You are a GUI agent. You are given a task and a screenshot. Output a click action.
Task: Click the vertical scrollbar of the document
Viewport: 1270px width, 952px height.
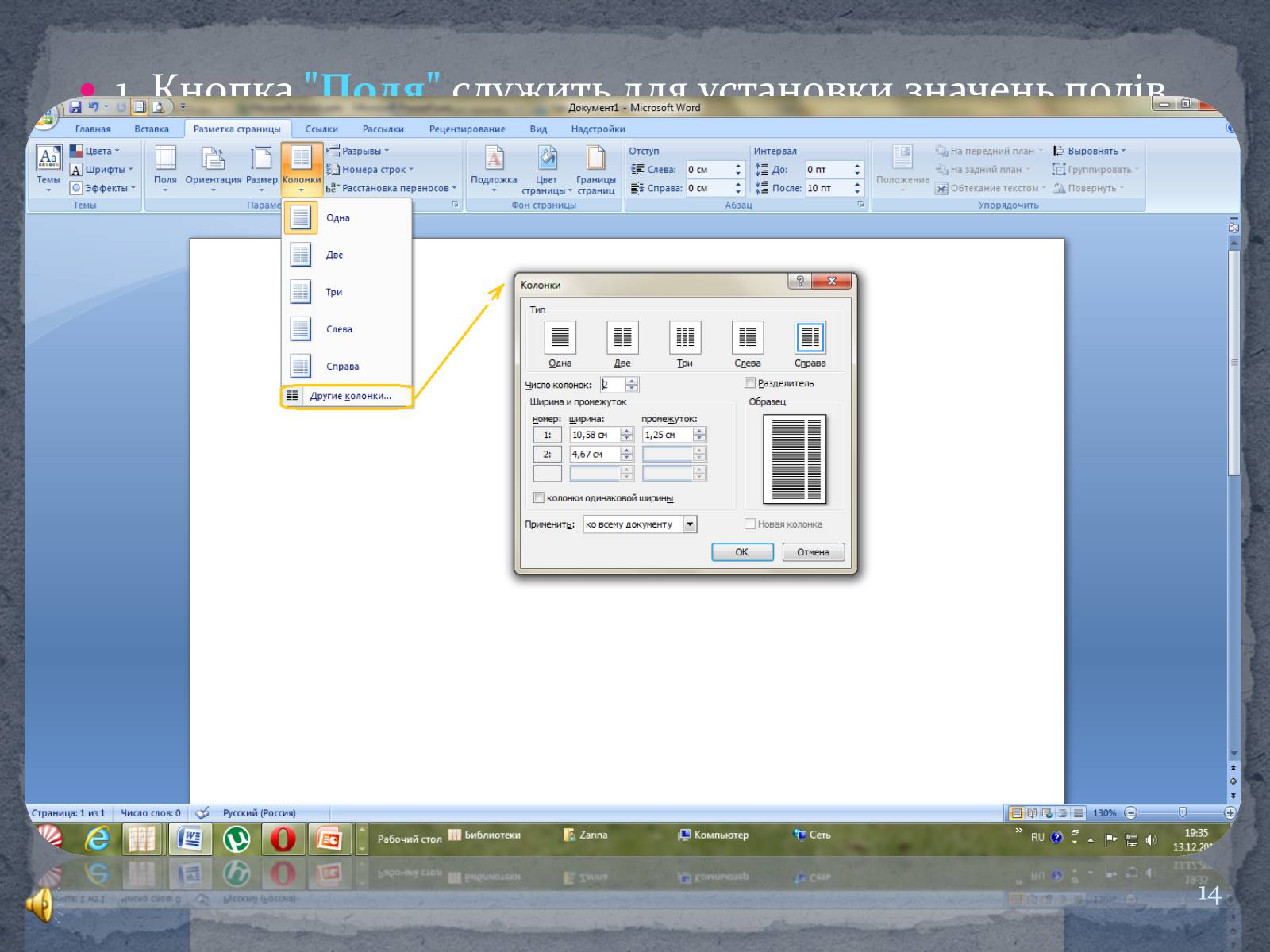pyautogui.click(x=1233, y=363)
